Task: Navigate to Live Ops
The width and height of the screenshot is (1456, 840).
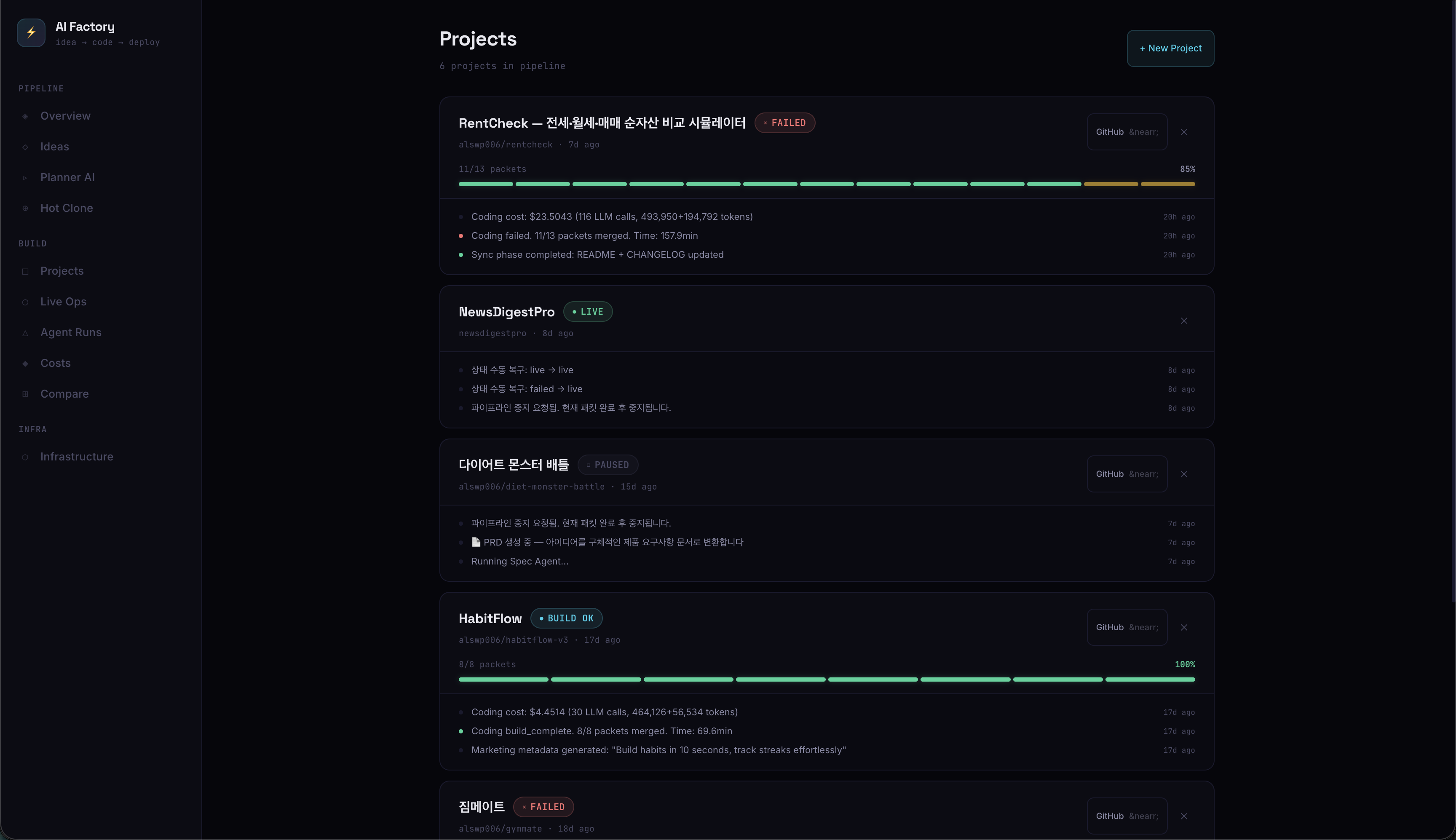Action: (x=64, y=302)
